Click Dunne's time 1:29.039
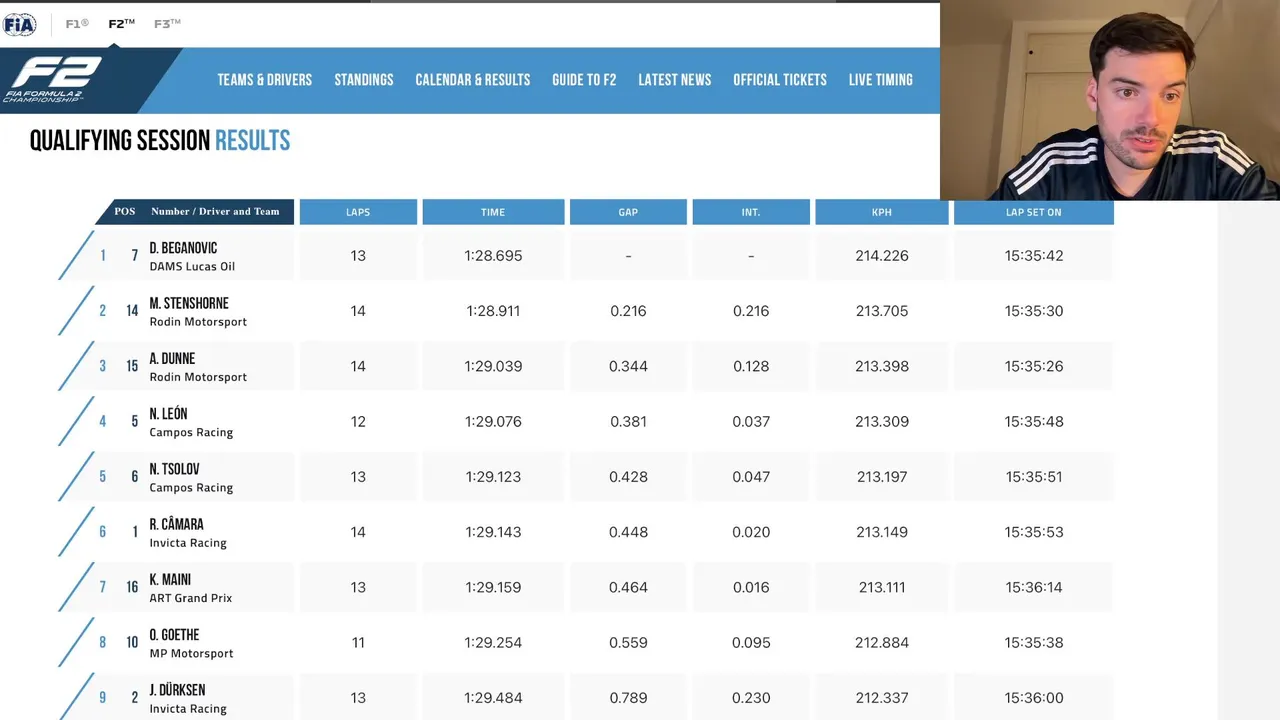This screenshot has width=1280, height=720. tap(493, 366)
